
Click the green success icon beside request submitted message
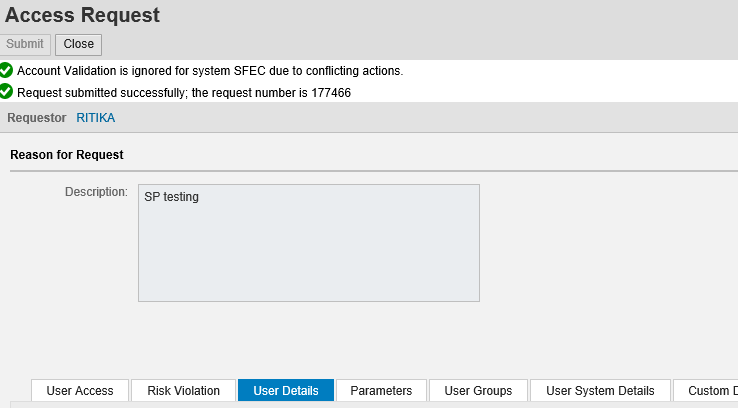6,92
